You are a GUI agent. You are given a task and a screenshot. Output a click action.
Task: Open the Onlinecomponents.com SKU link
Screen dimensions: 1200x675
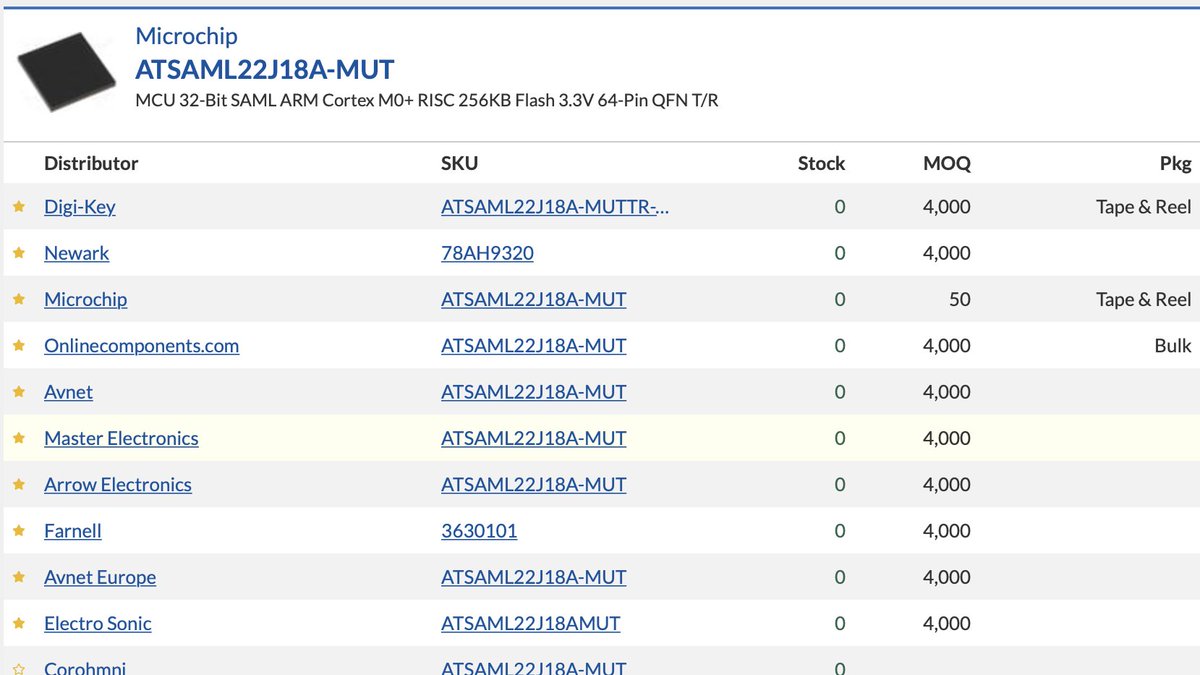pos(534,346)
